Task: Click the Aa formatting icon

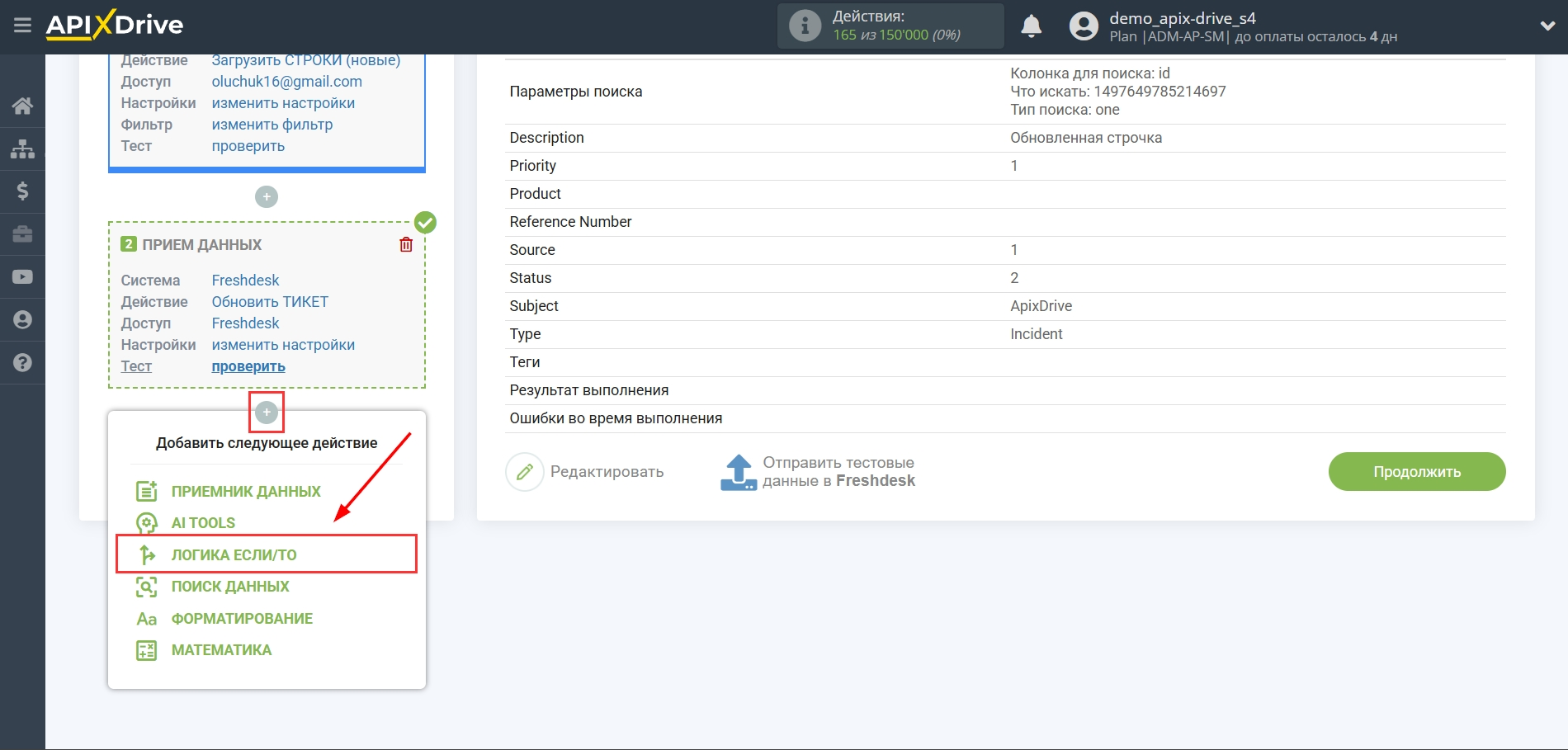Action: (146, 619)
